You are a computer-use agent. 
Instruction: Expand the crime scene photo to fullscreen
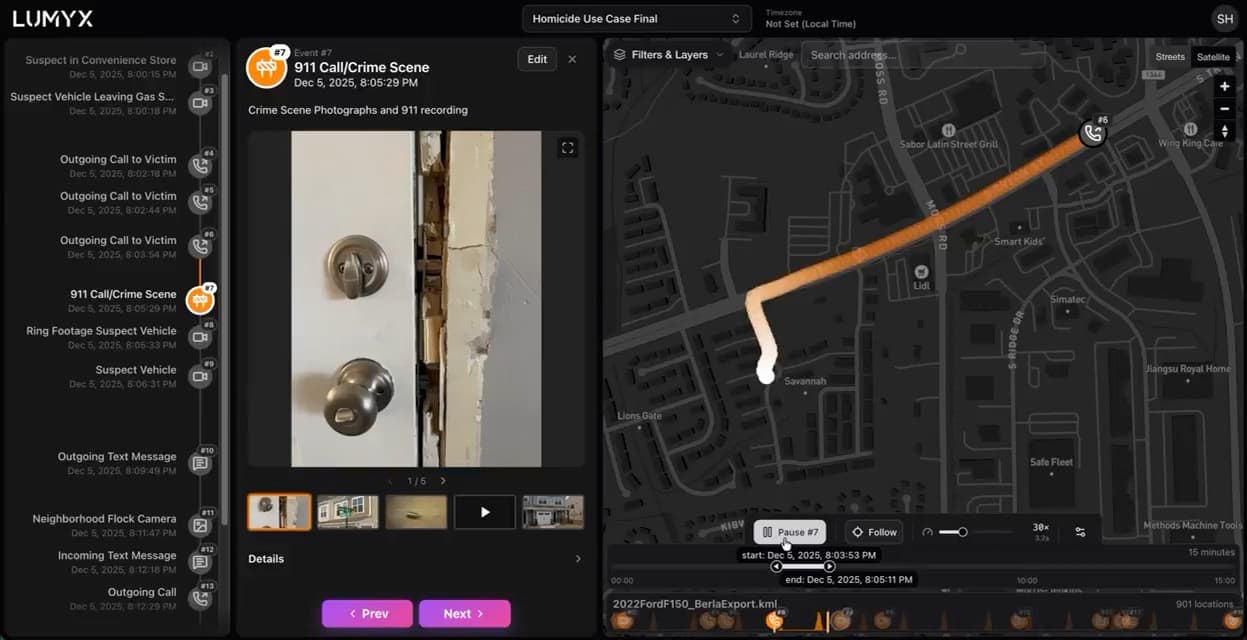(x=568, y=148)
